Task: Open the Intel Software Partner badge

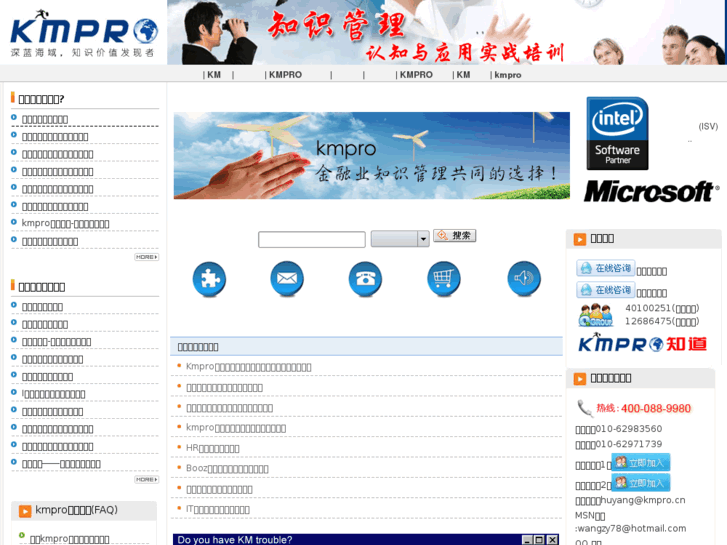Action: tap(617, 133)
